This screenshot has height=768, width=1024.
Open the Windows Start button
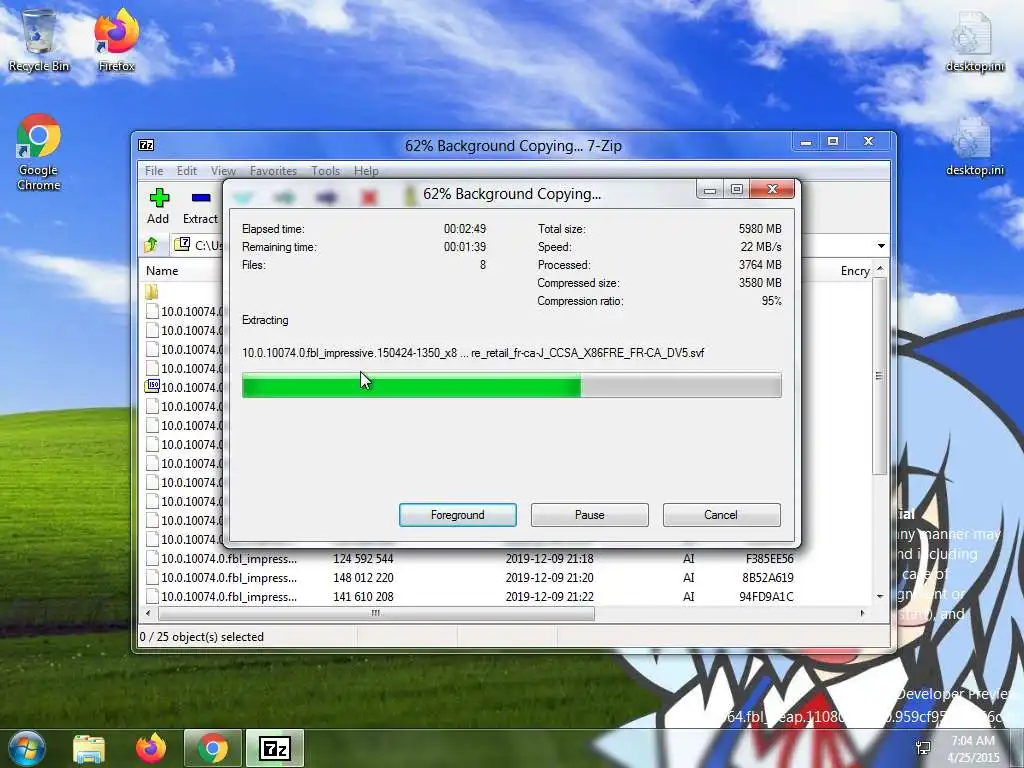click(x=26, y=748)
